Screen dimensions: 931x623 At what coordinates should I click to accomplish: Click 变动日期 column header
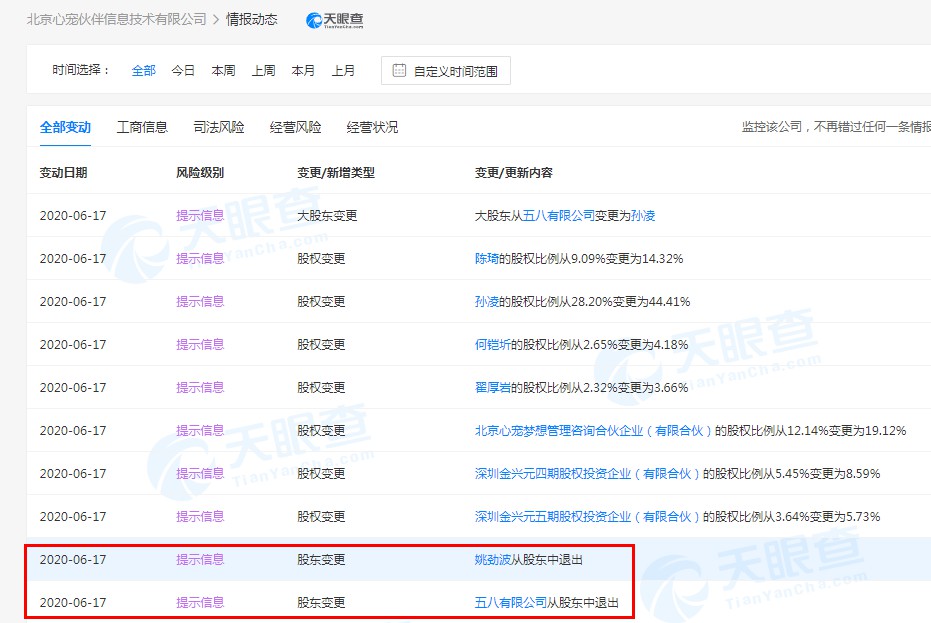[64, 173]
